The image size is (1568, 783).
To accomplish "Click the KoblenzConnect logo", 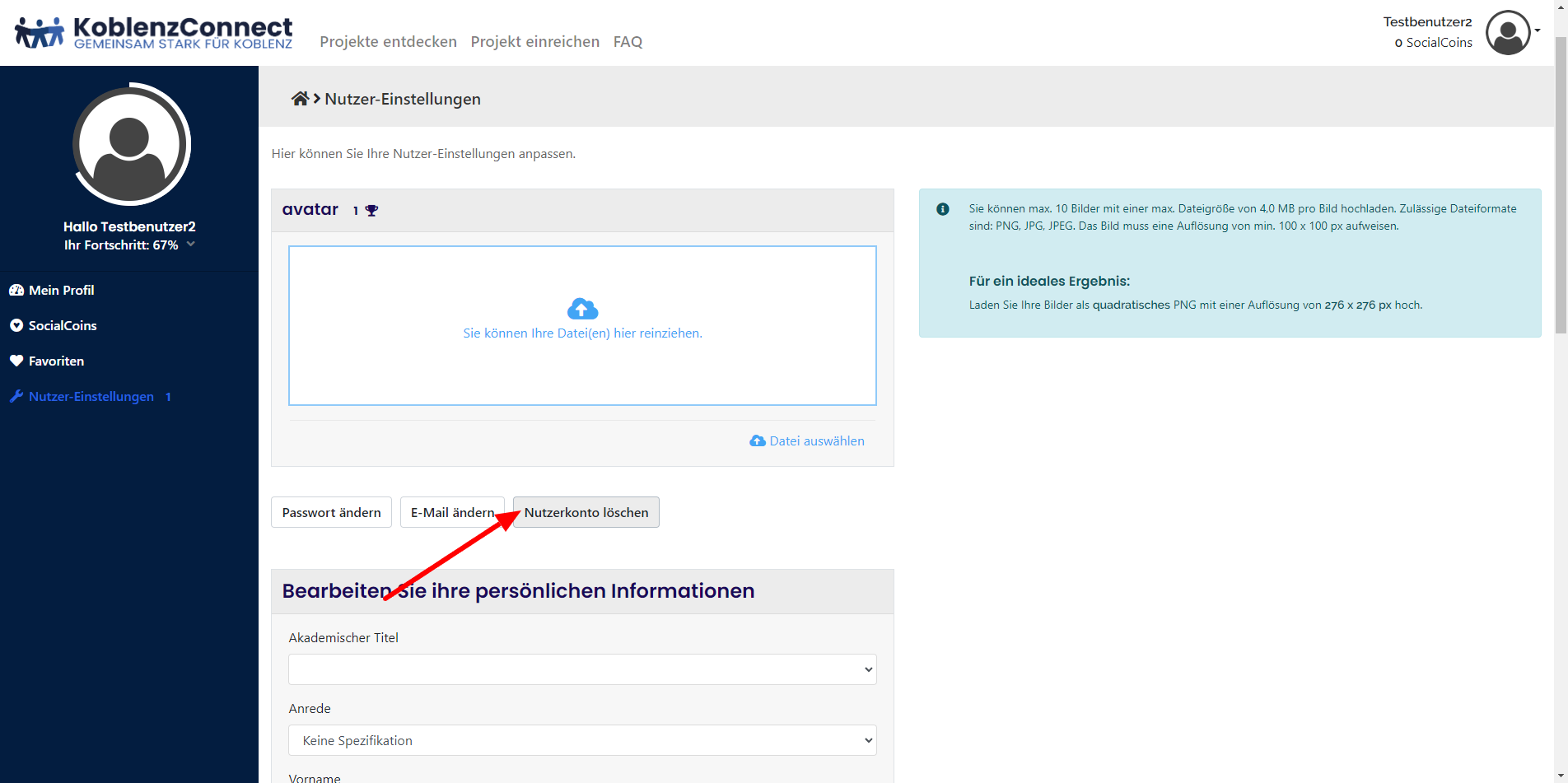I will (153, 33).
